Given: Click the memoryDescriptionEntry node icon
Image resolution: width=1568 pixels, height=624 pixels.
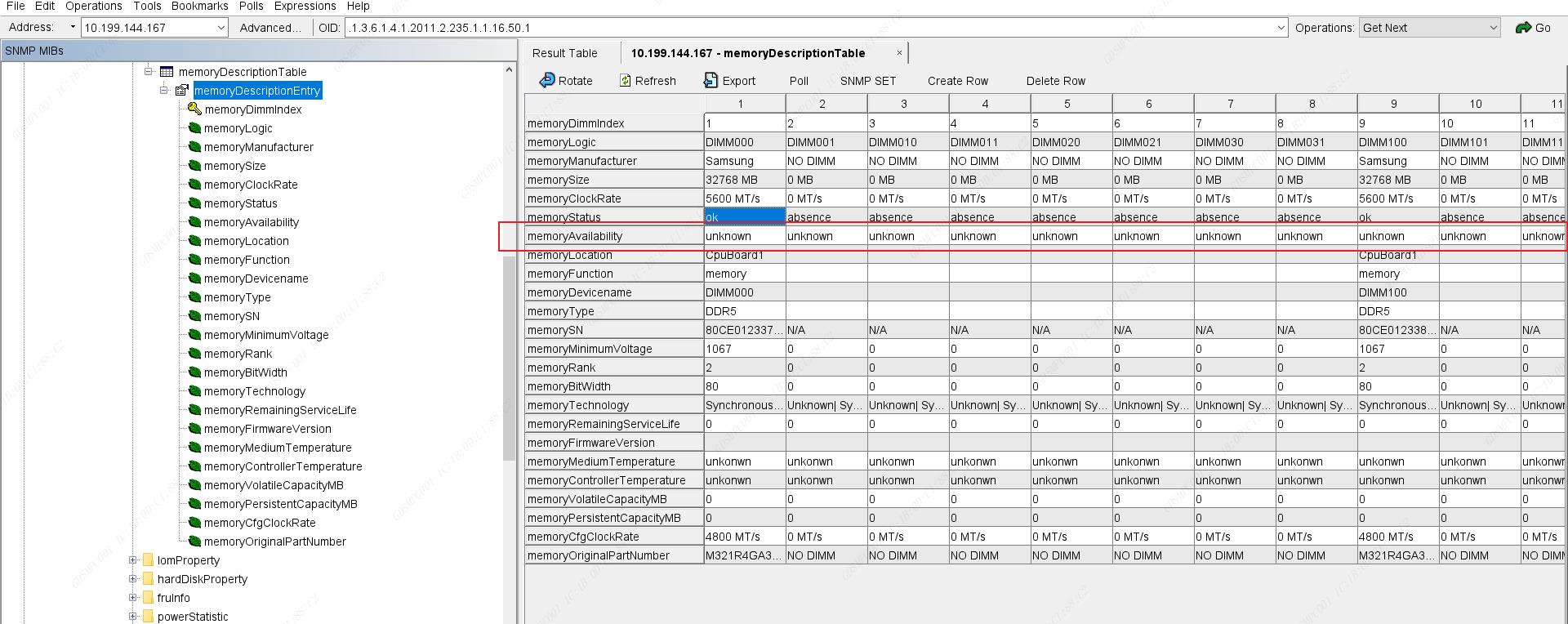Looking at the screenshot, I should coord(182,91).
